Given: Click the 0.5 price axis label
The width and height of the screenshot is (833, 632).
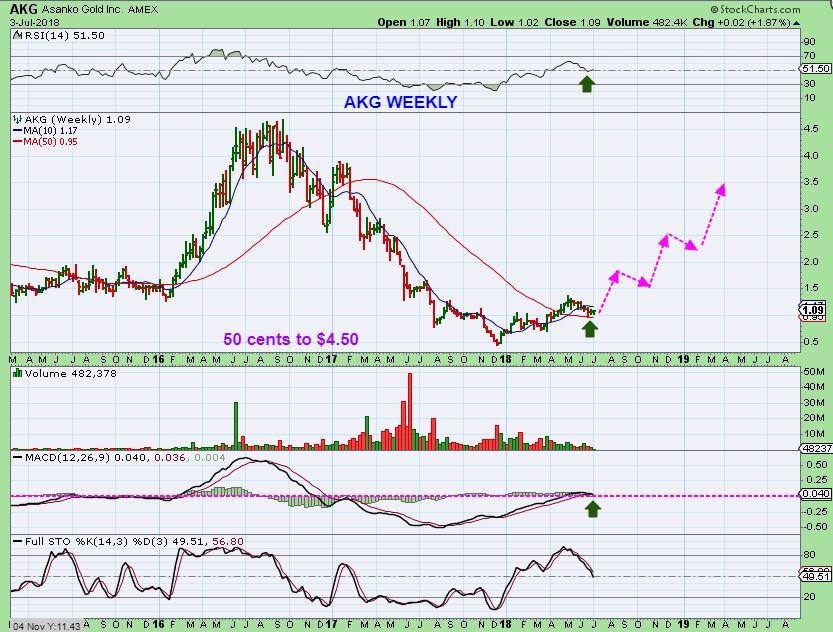Looking at the screenshot, I should [x=811, y=341].
